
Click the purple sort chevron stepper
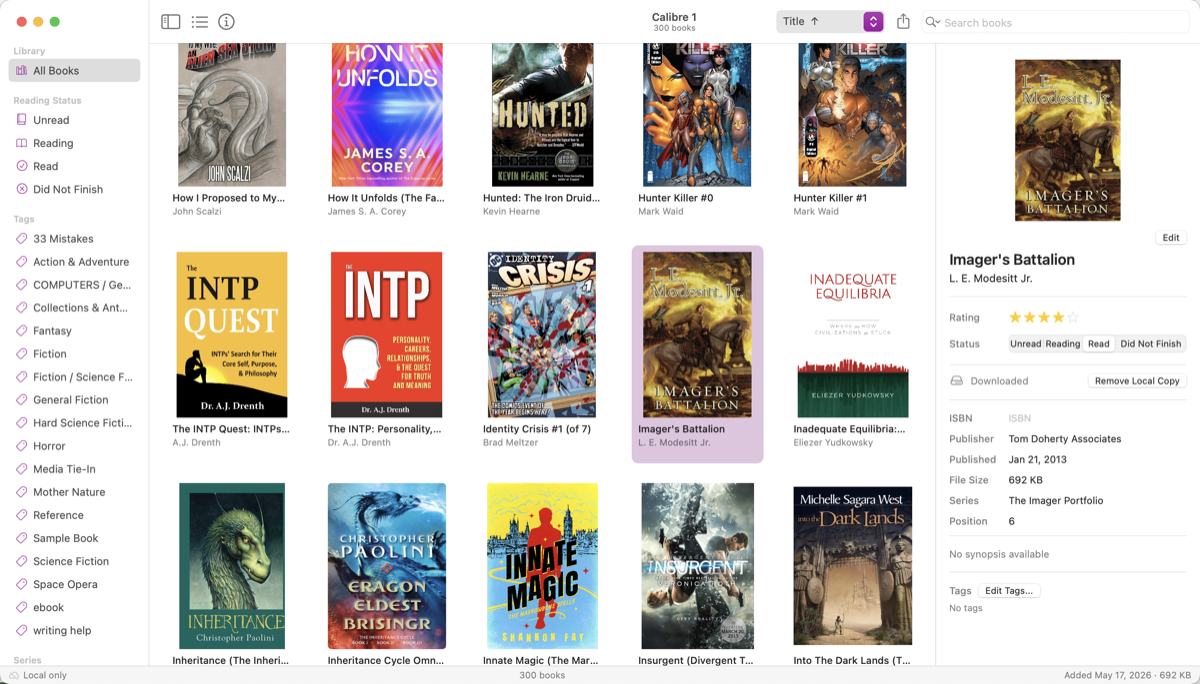873,21
